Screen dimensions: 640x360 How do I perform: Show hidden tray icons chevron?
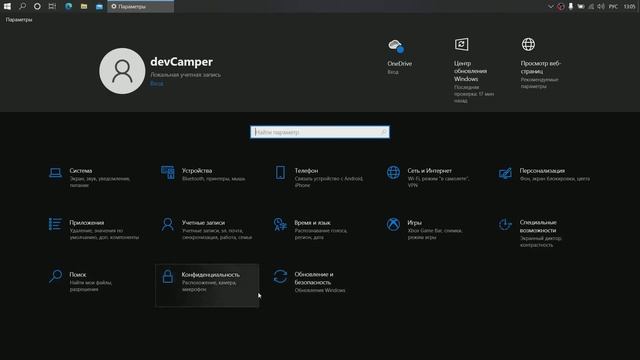point(551,7)
